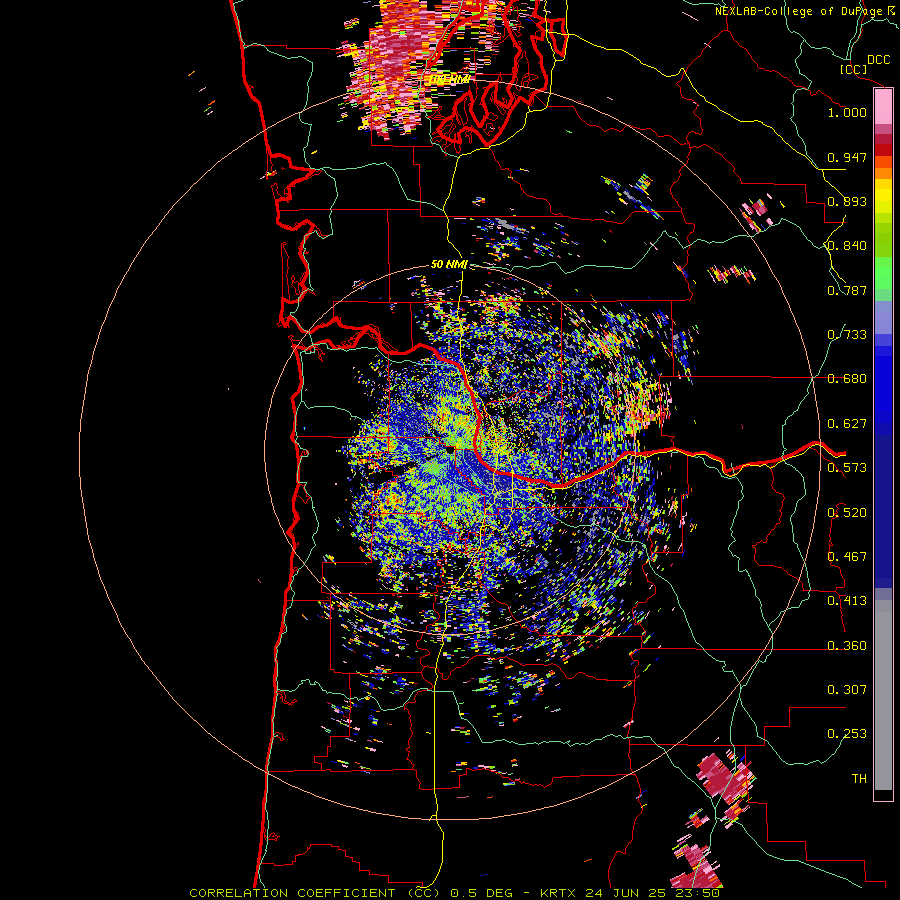The width and height of the screenshot is (900, 900).
Task: Click the 0.413 scale value
Action: [847, 601]
